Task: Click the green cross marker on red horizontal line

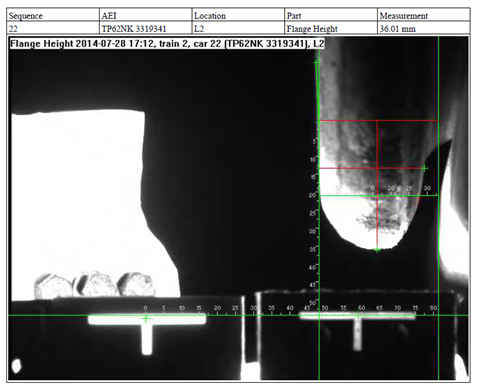Action: coord(424,168)
